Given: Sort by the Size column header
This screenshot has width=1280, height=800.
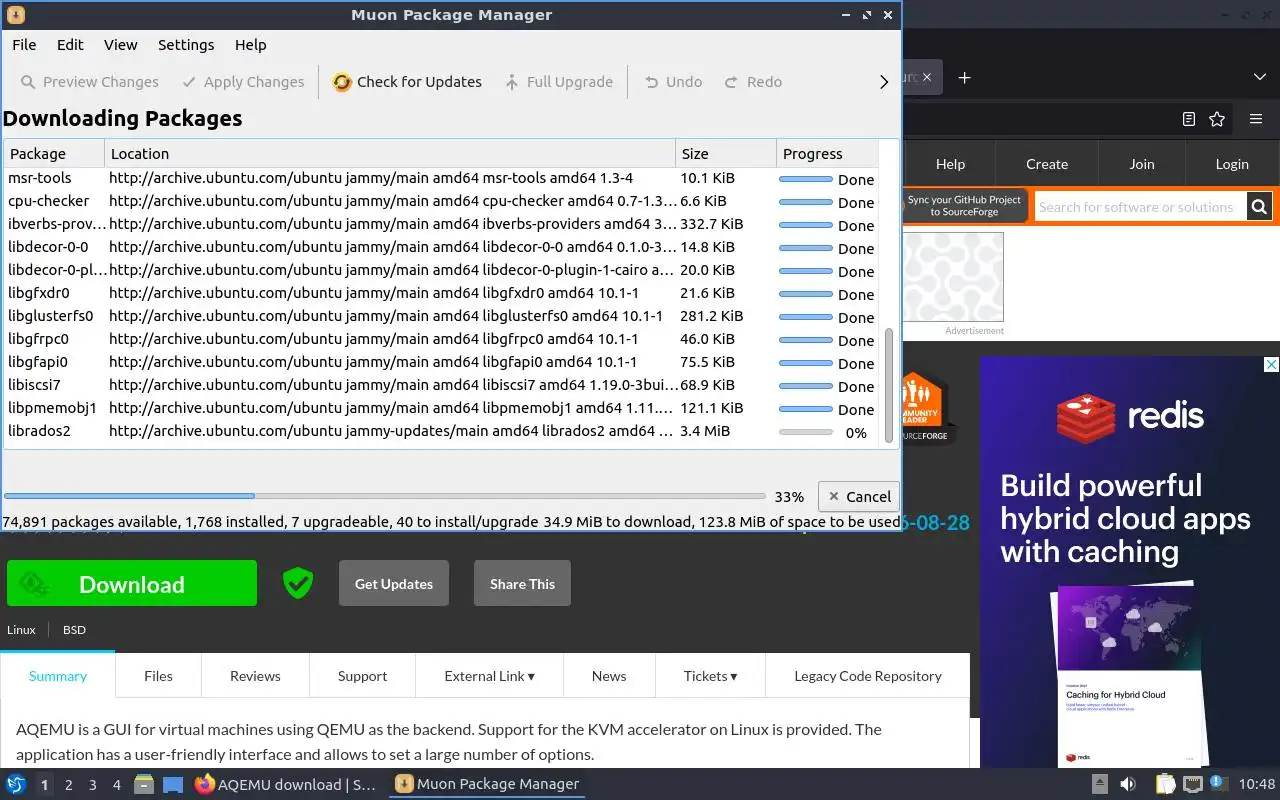Looking at the screenshot, I should coord(726,154).
